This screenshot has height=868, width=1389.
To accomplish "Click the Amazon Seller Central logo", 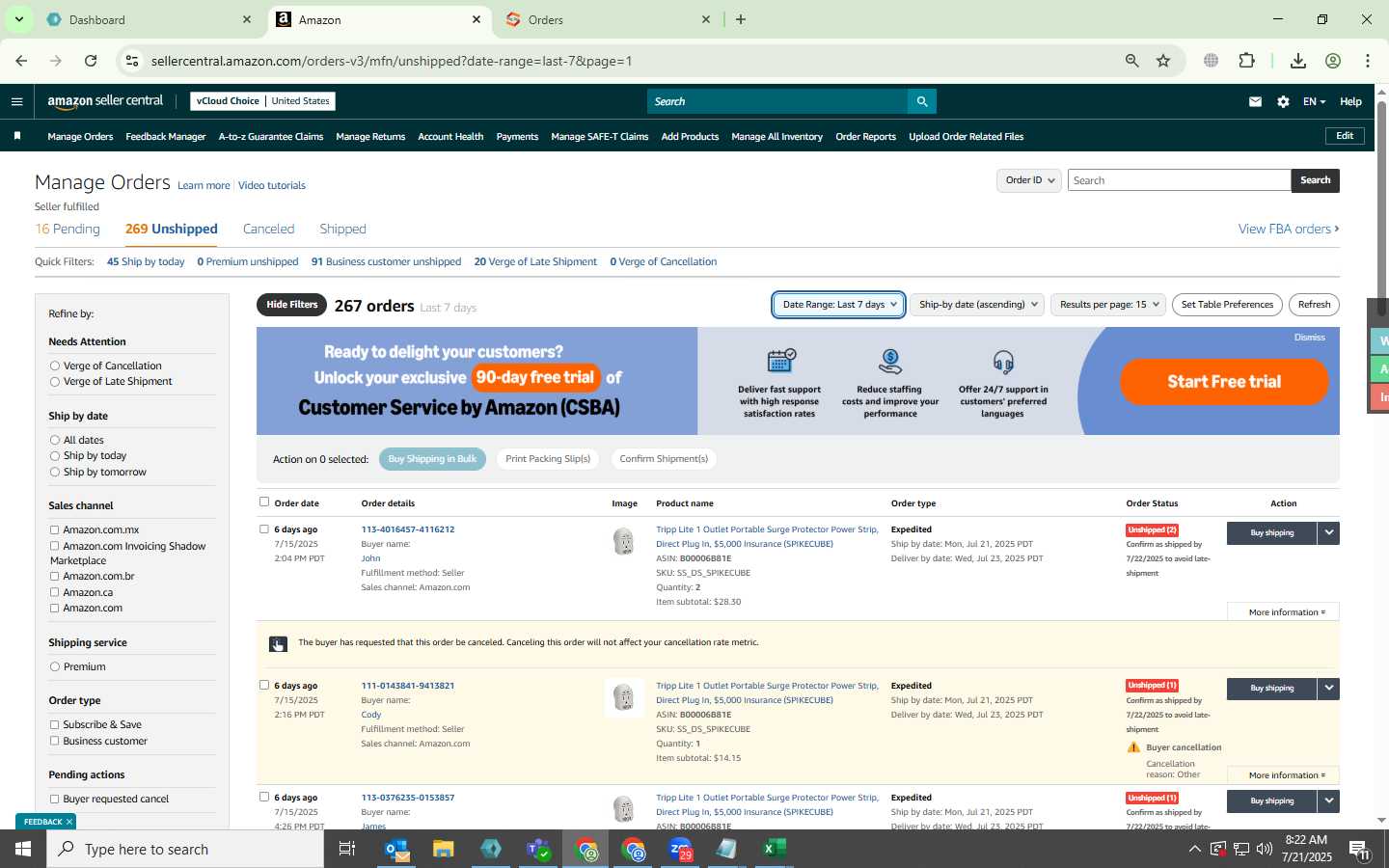I will [105, 101].
